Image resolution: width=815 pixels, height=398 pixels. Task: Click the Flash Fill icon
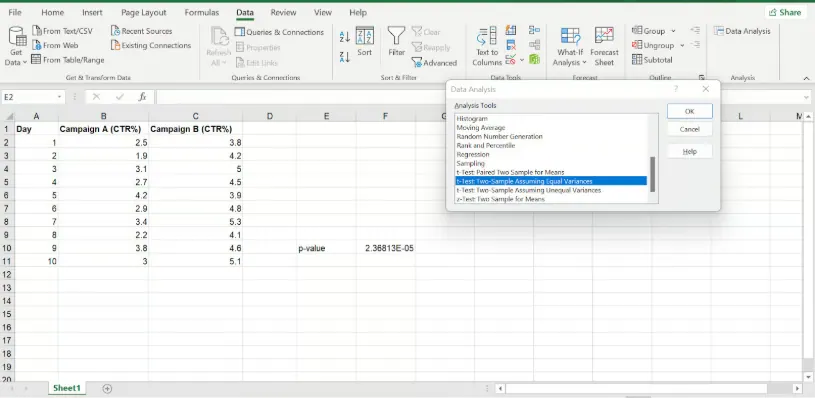point(511,30)
